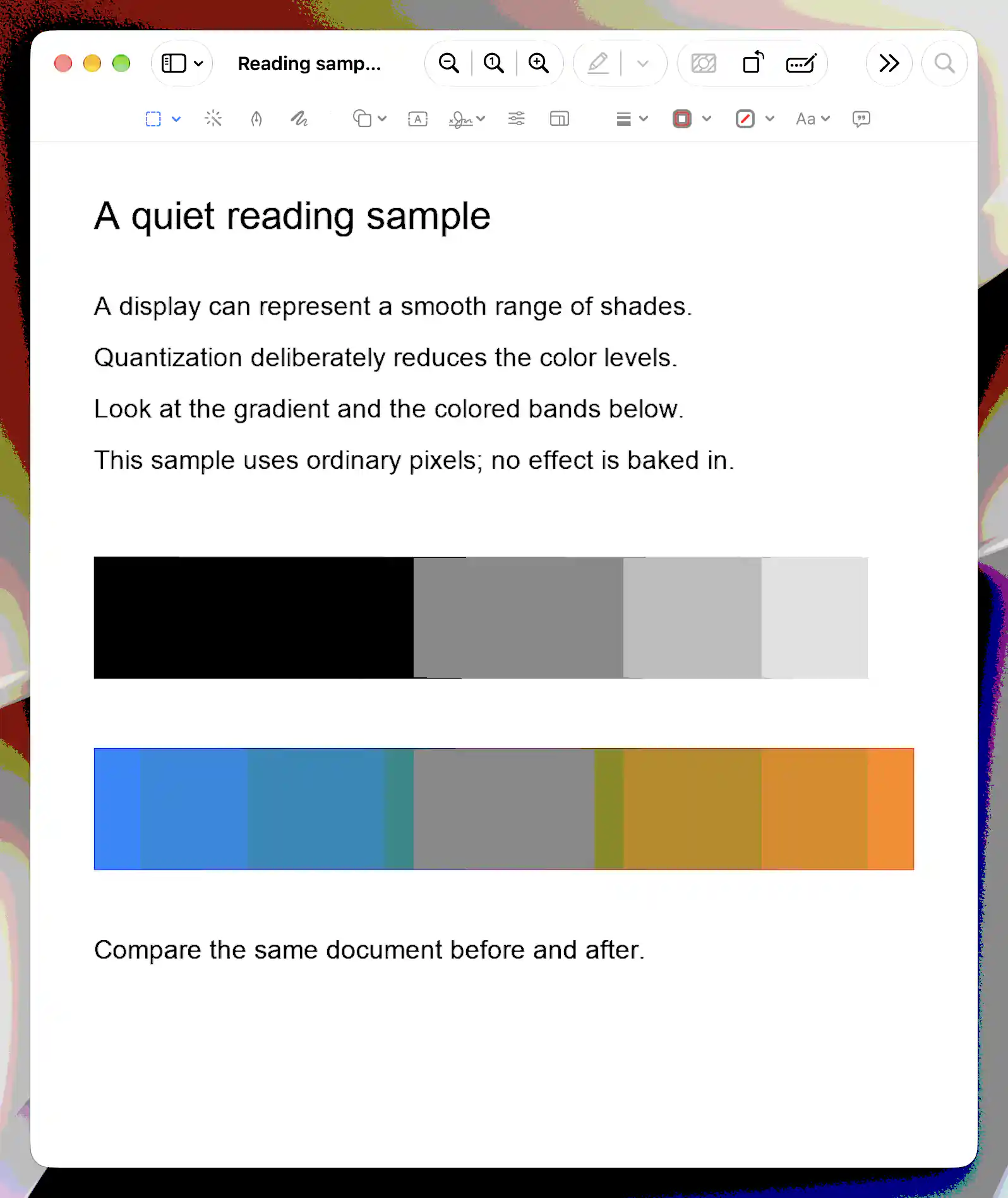Open the highlight color options chevron
Image resolution: width=1008 pixels, height=1198 pixels.
coord(643,64)
